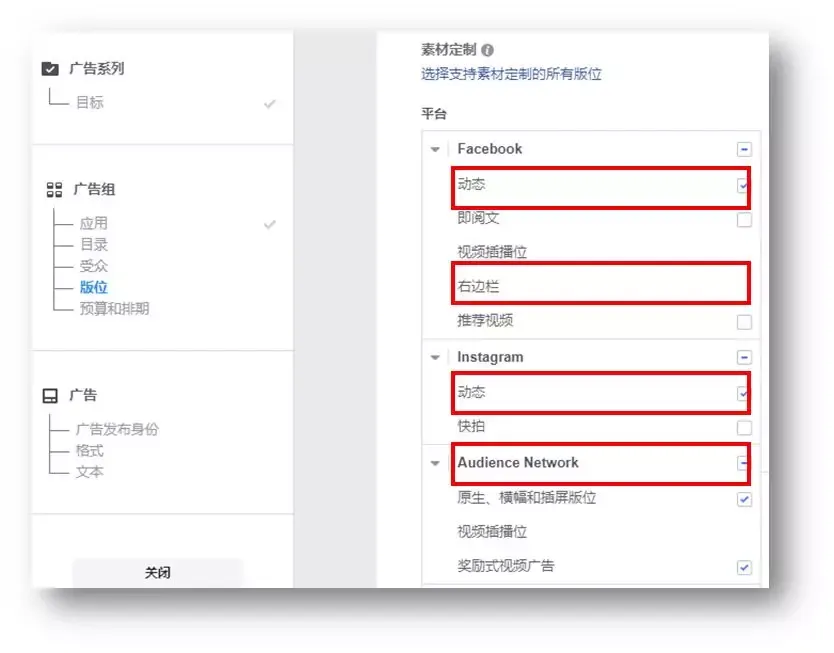
Task: Click the checkmark beside 应用
Action: tap(270, 224)
